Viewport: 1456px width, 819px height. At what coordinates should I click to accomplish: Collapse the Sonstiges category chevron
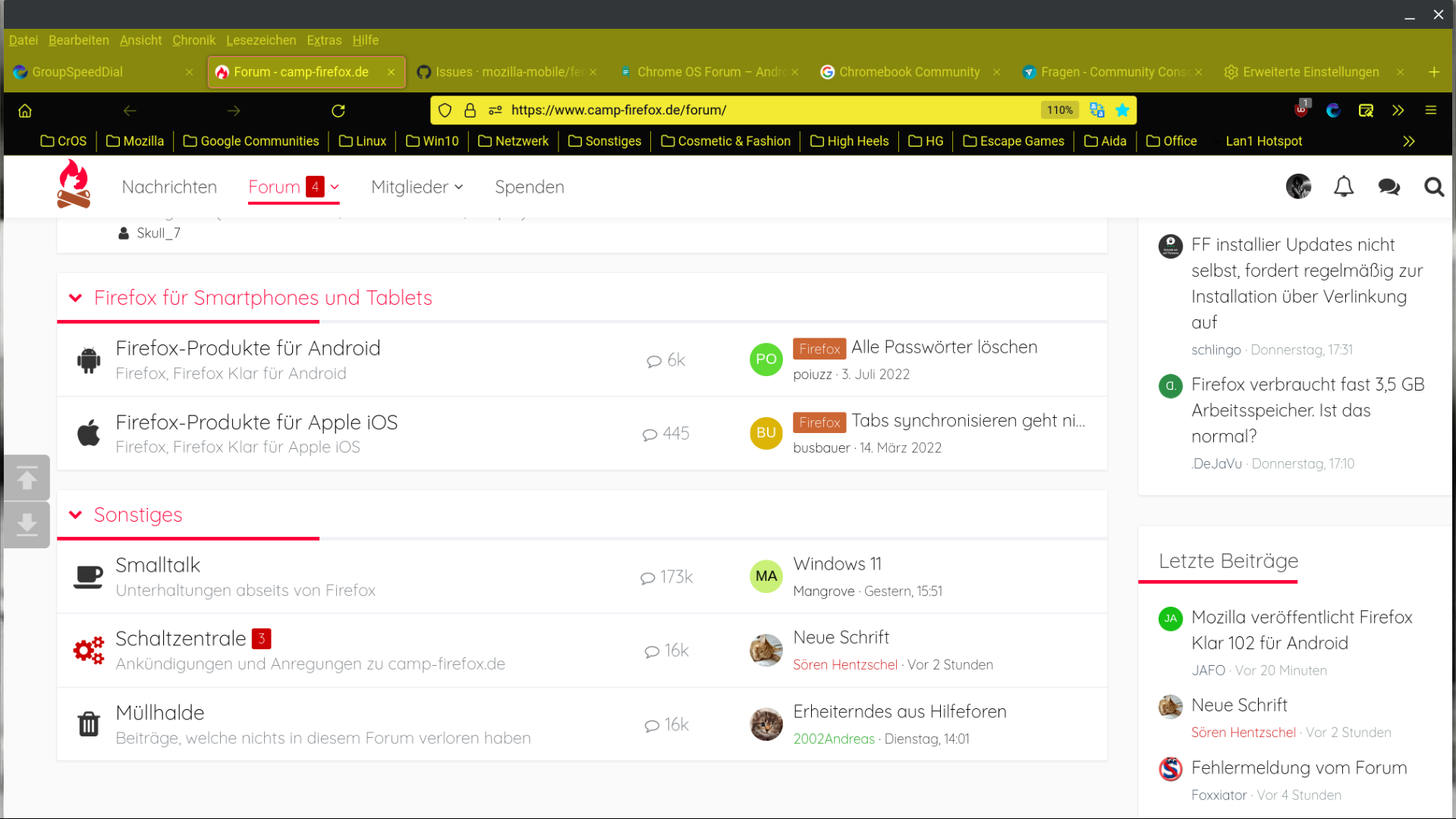[75, 515]
